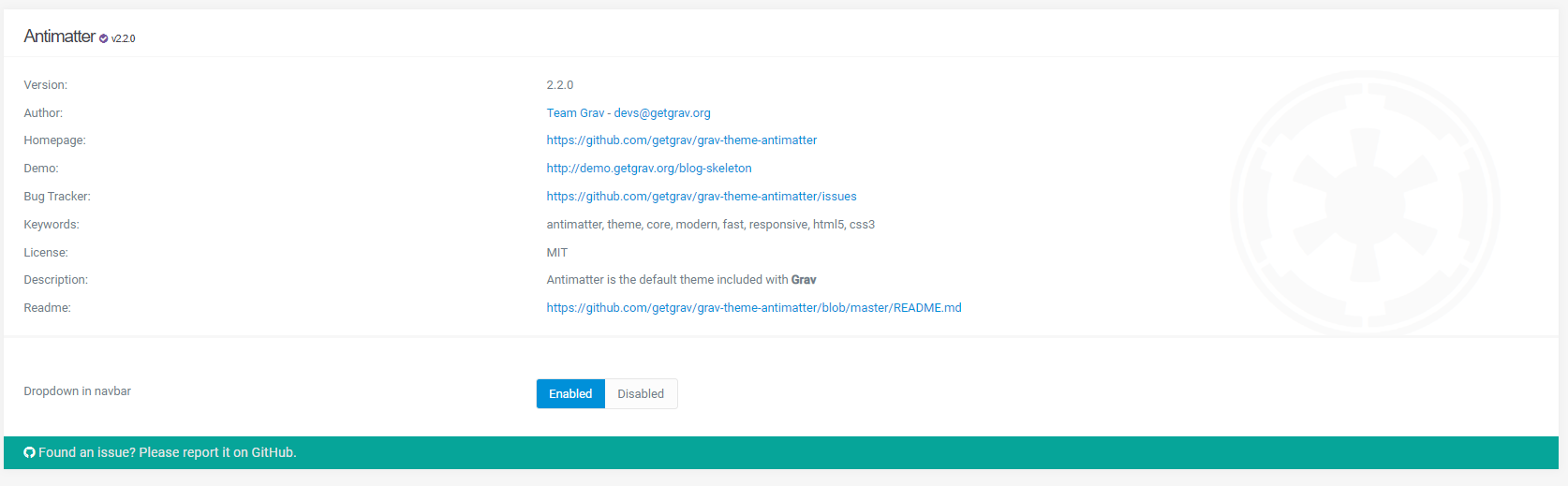Click the GitHub icon in the teal footer
The height and width of the screenshot is (486, 1568).
click(30, 452)
